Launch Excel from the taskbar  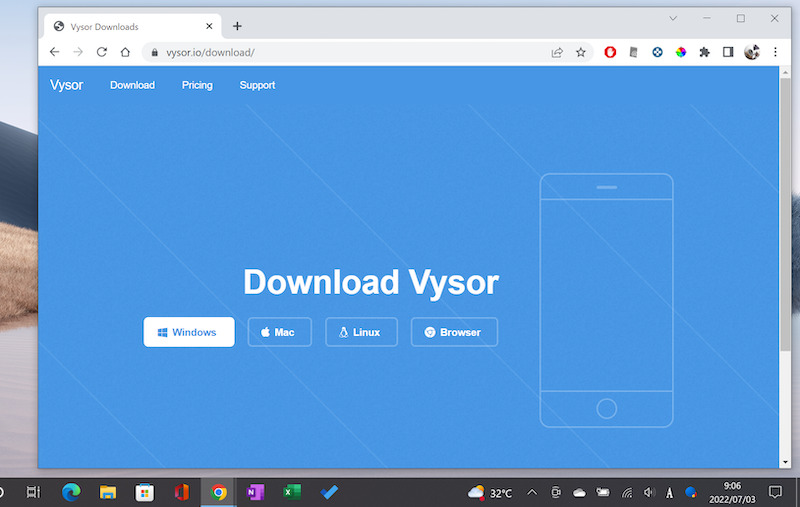coord(292,492)
